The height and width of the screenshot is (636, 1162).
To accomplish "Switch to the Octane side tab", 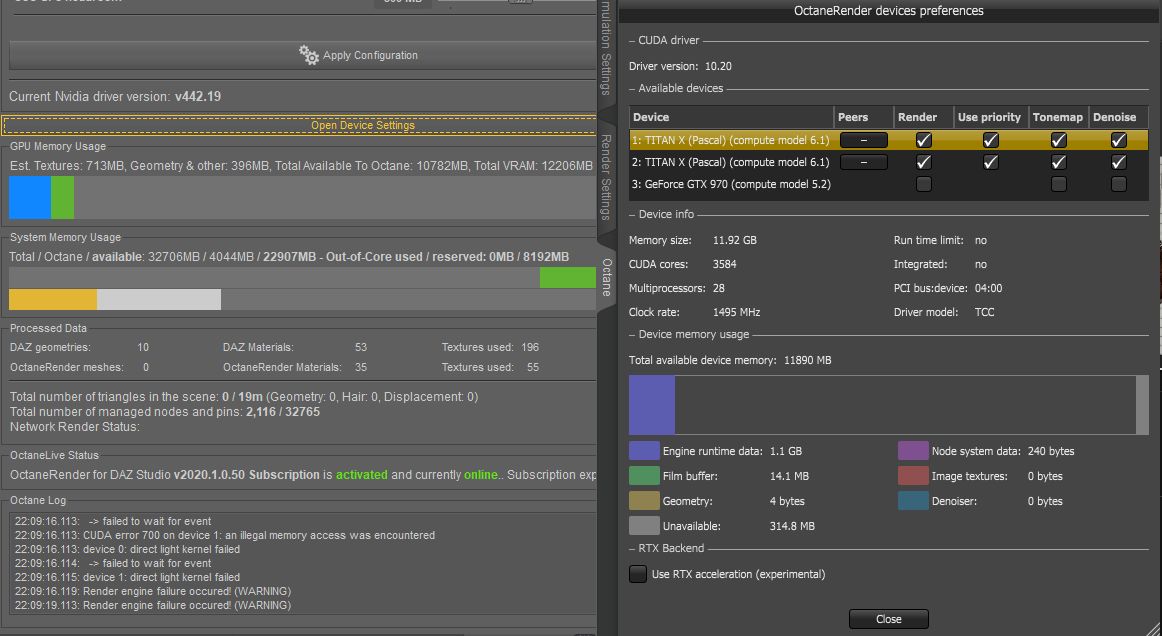I will click(606, 277).
